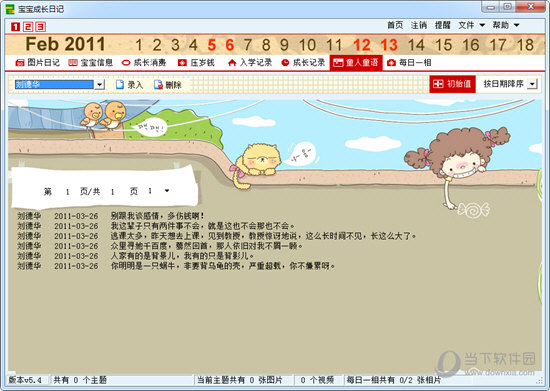Click the Feb 2011 month label
550x391 pixels.
tap(65, 44)
